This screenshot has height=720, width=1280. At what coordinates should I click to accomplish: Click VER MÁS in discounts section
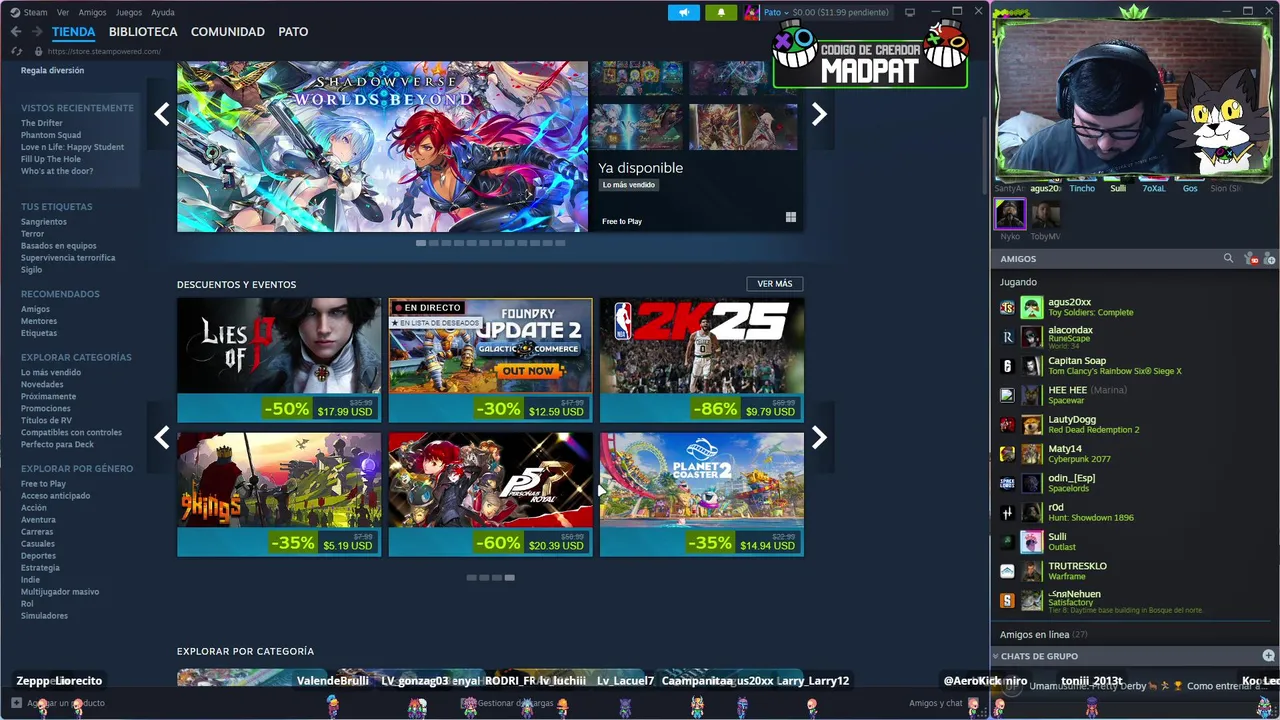[775, 284]
